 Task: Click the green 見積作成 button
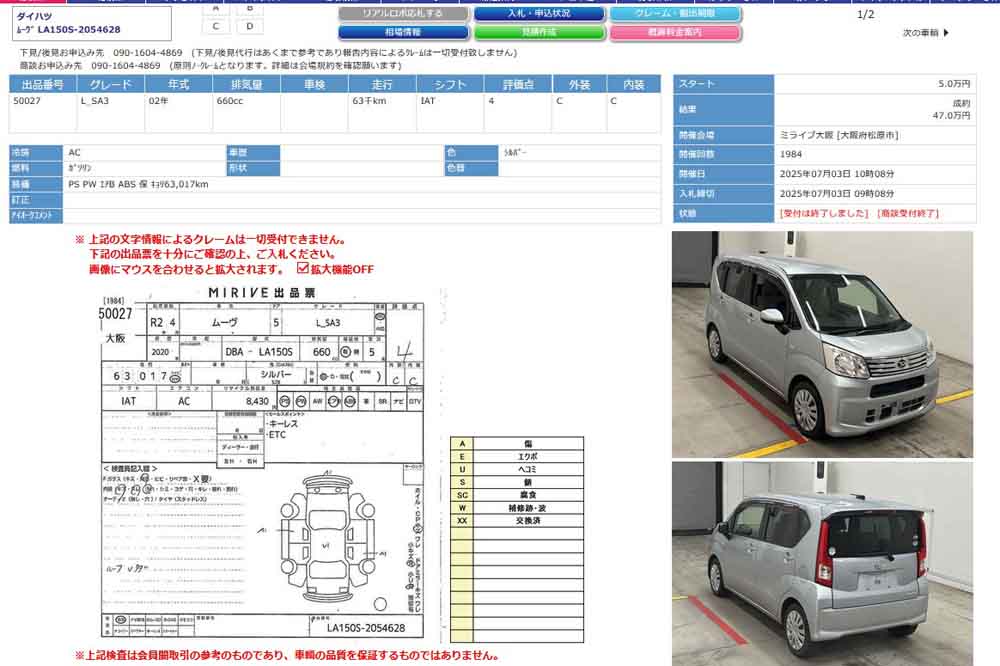(x=539, y=33)
